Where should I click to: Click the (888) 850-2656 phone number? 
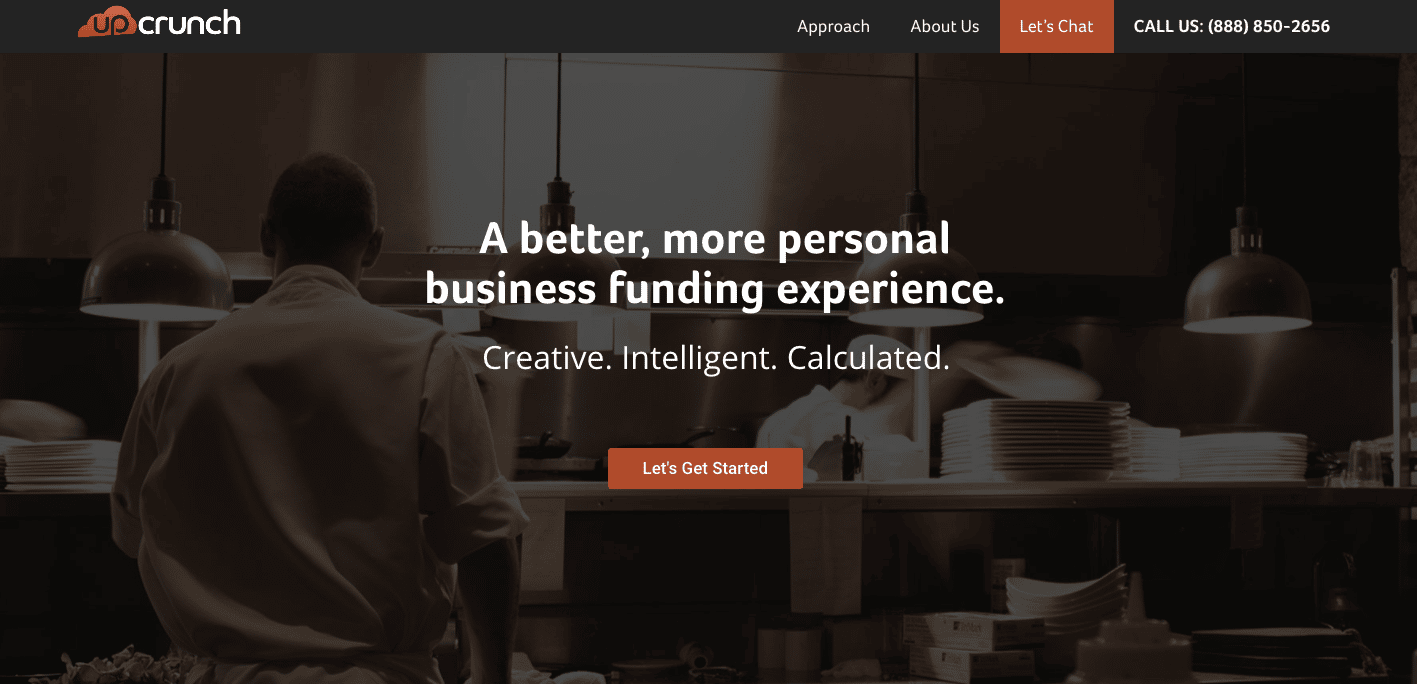[1269, 27]
